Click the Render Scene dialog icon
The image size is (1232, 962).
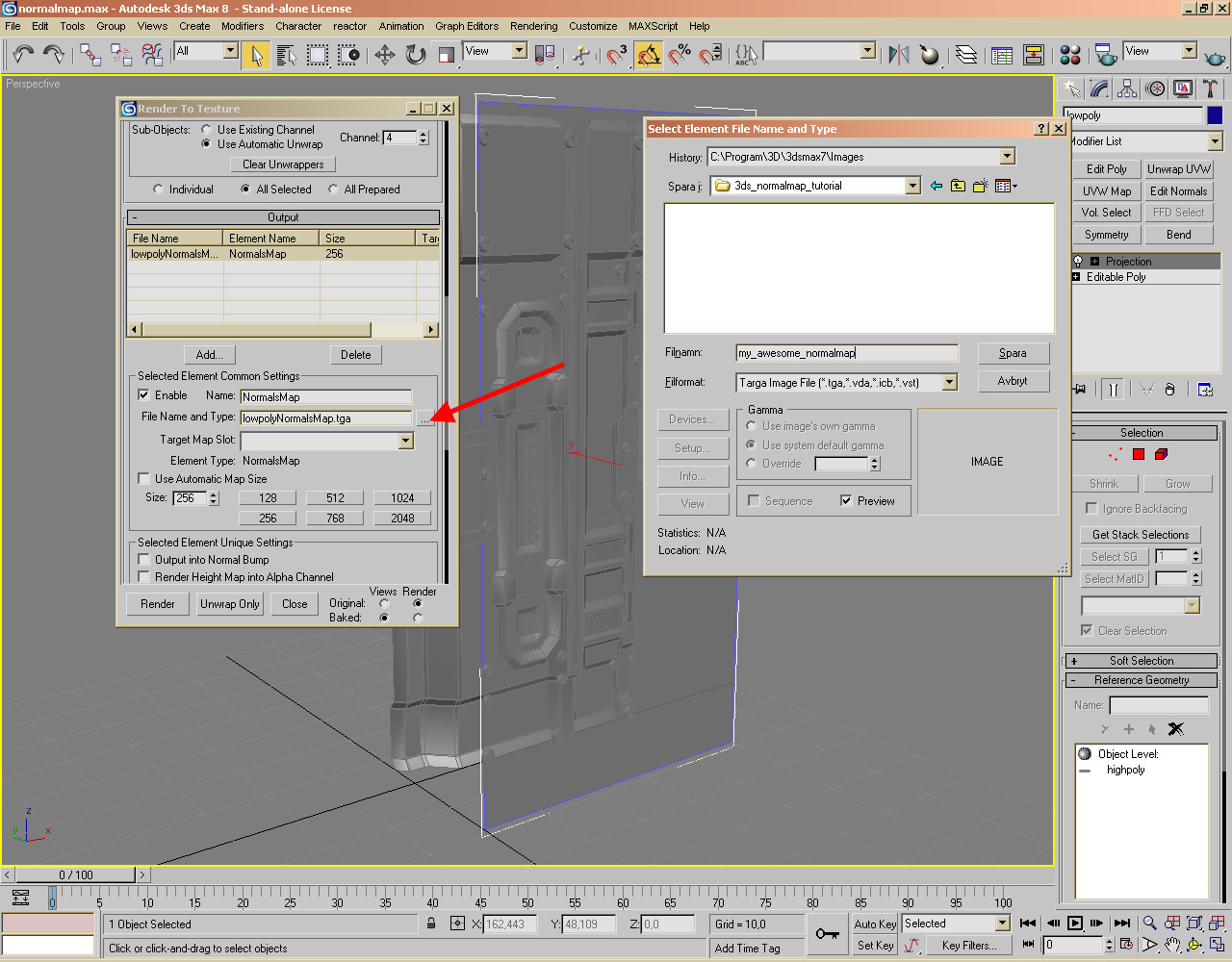1106,55
